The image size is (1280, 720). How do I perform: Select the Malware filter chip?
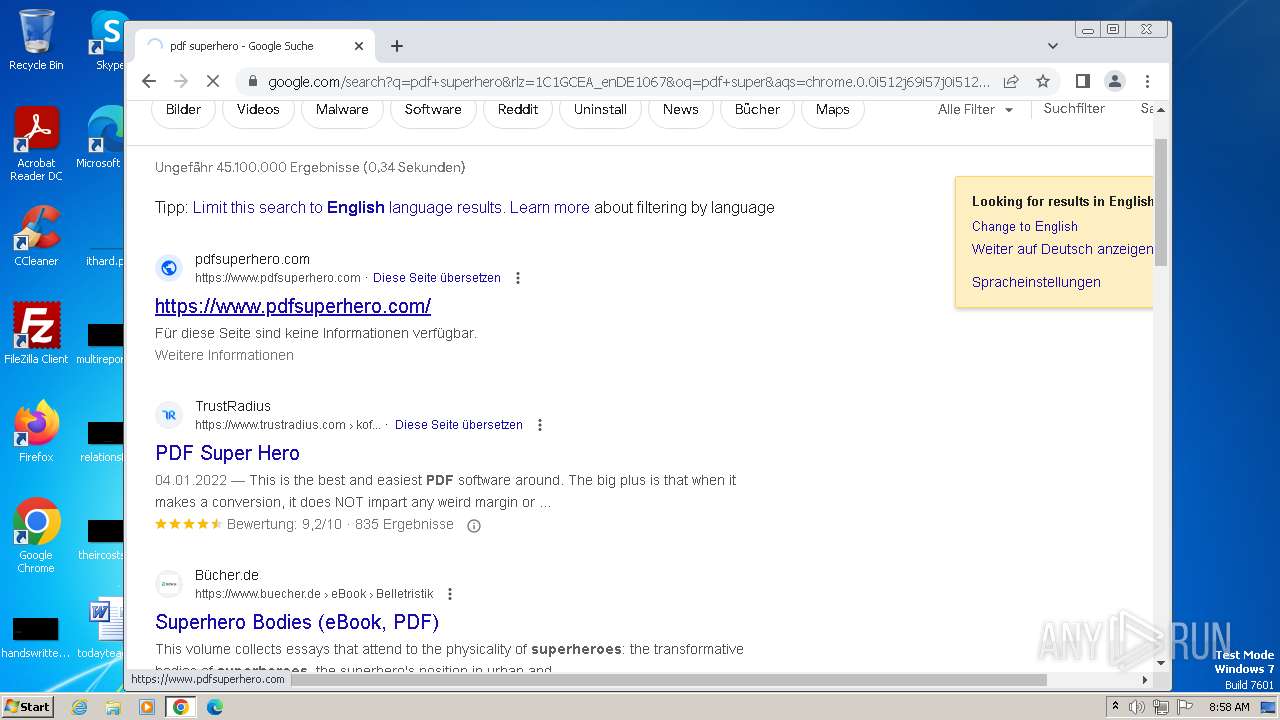[x=342, y=110]
